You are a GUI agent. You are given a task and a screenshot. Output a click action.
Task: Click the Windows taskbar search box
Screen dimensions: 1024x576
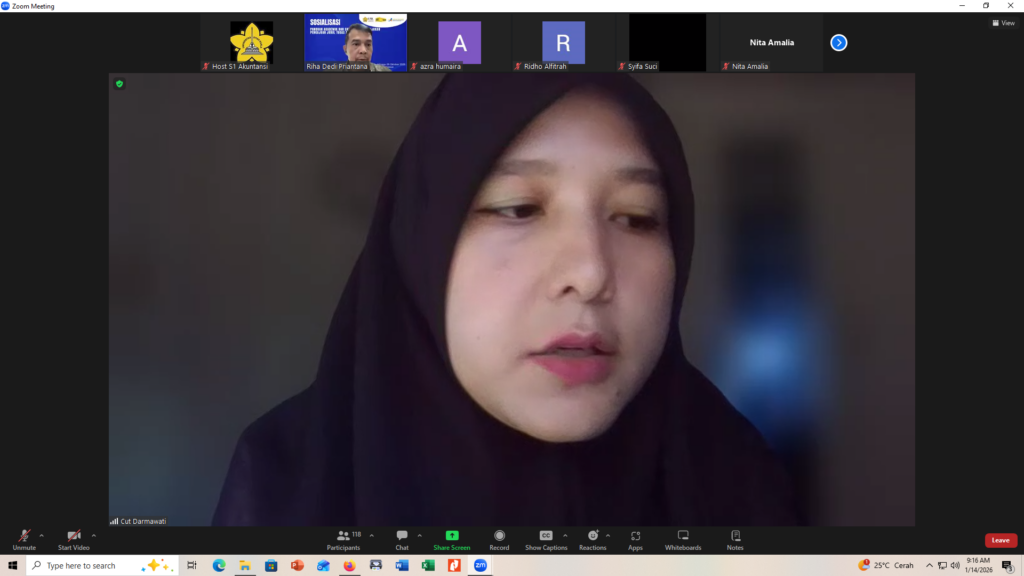[x=102, y=566]
